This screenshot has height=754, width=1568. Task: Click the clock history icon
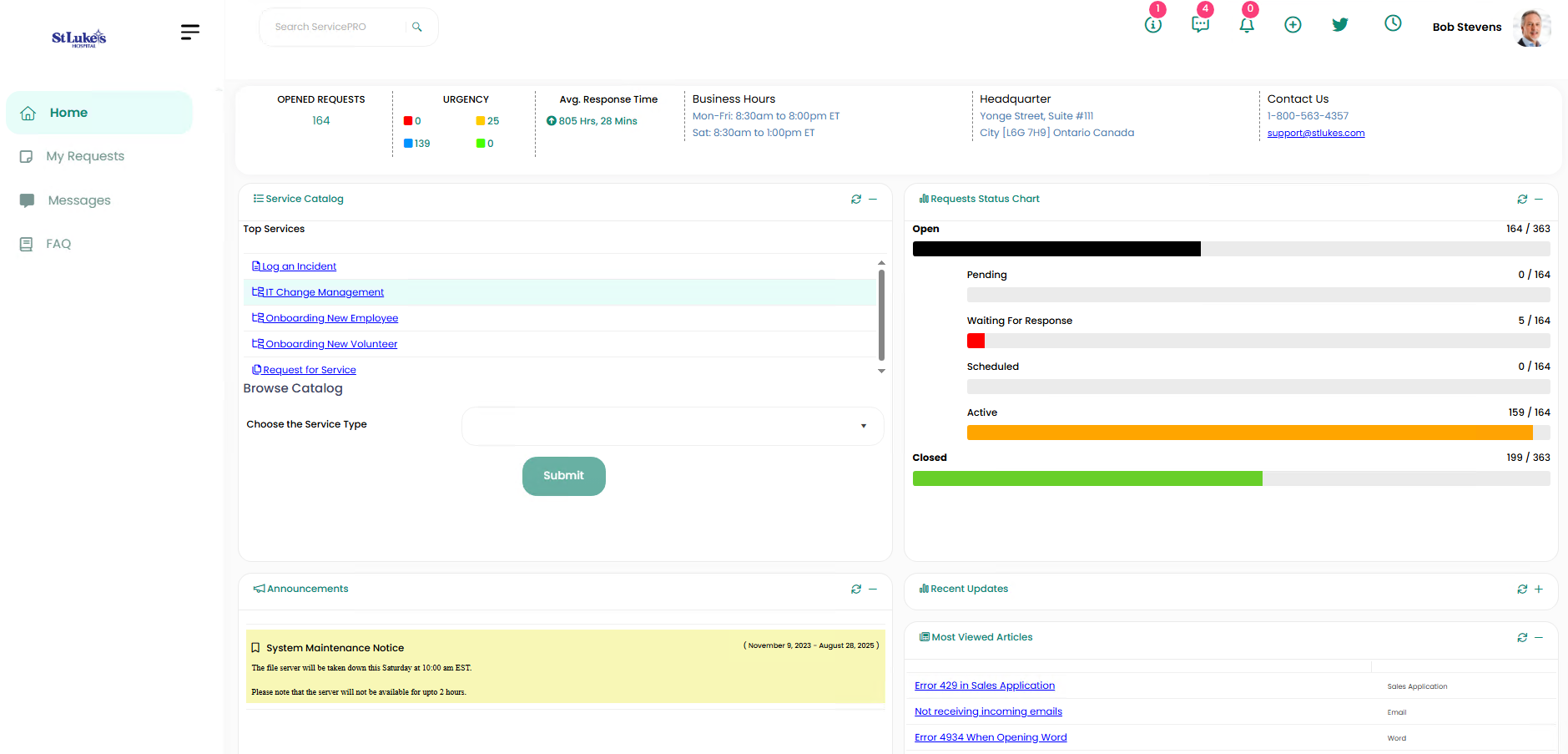coord(1393,23)
